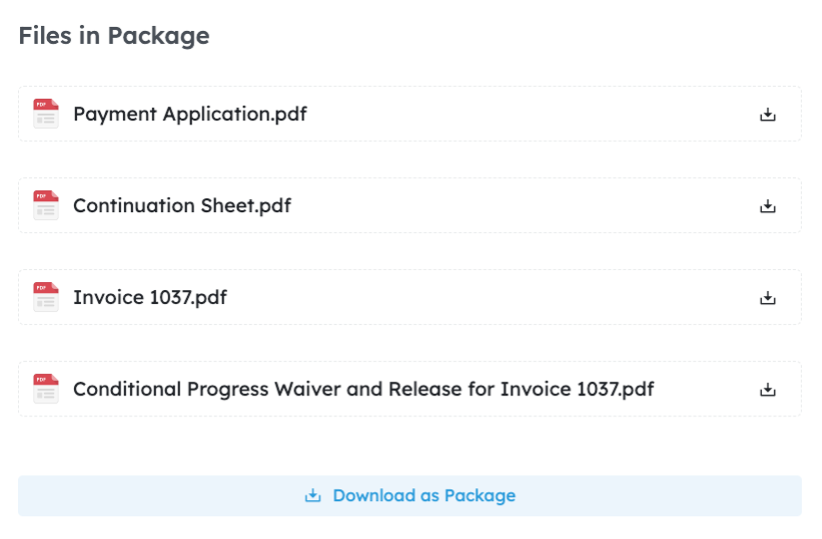
Task: Open the Continuation Sheet.pdf file name
Action: (182, 206)
